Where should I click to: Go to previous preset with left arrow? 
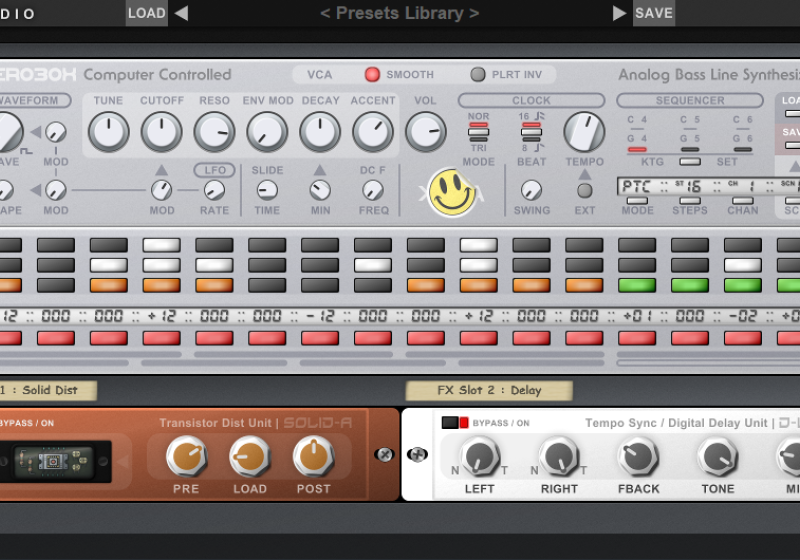[x=181, y=13]
